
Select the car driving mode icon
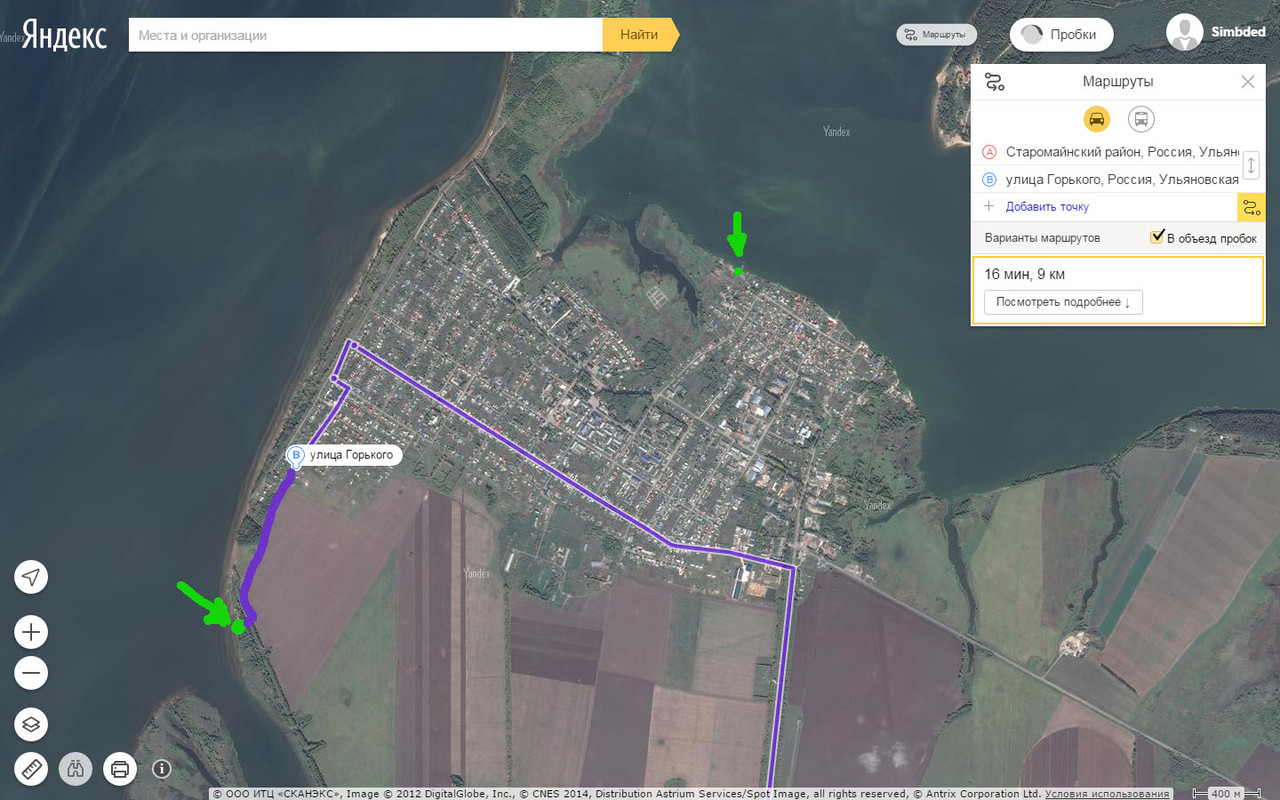pyautogui.click(x=1097, y=119)
